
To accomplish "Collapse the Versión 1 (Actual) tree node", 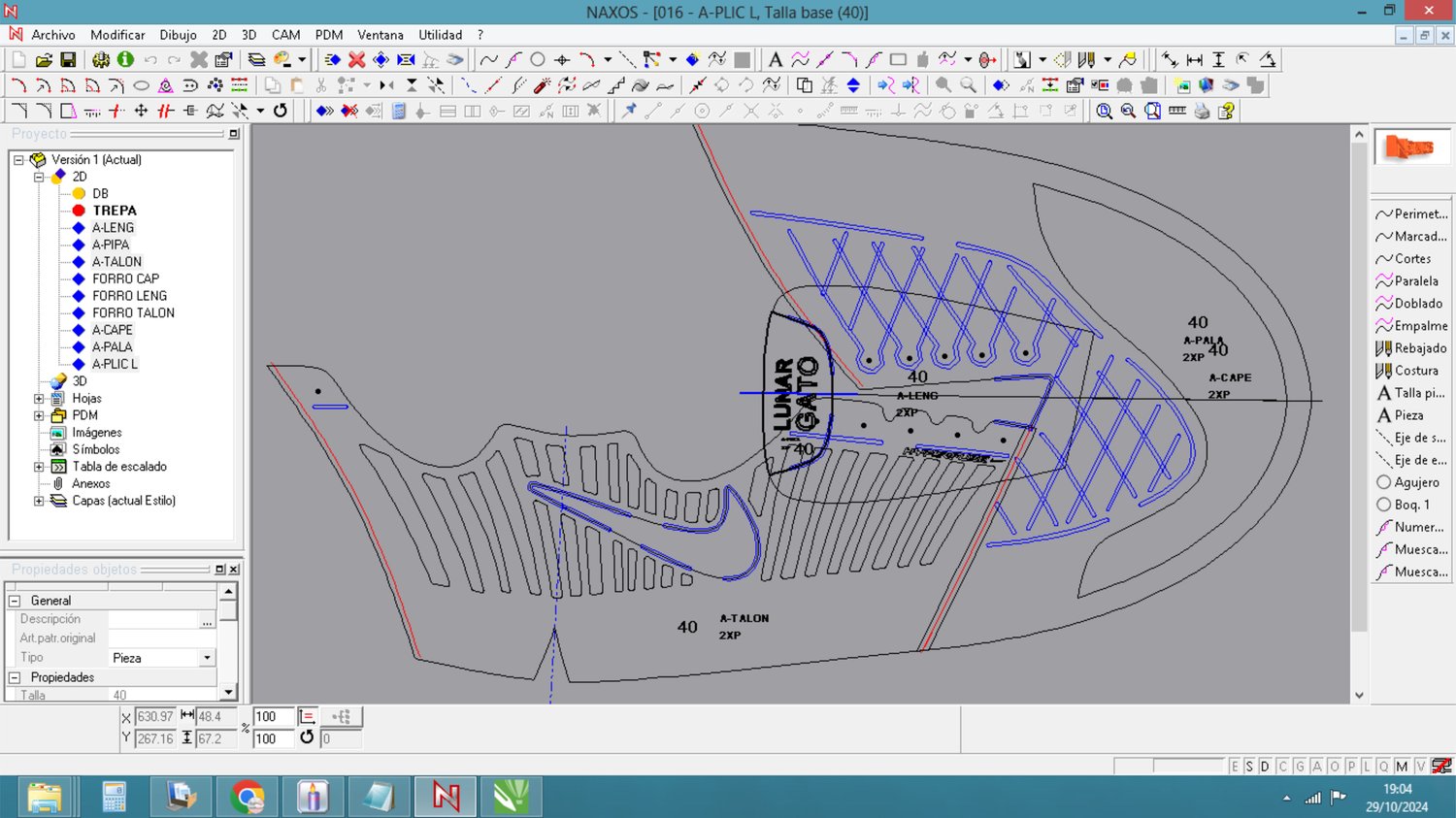I will pos(18,160).
